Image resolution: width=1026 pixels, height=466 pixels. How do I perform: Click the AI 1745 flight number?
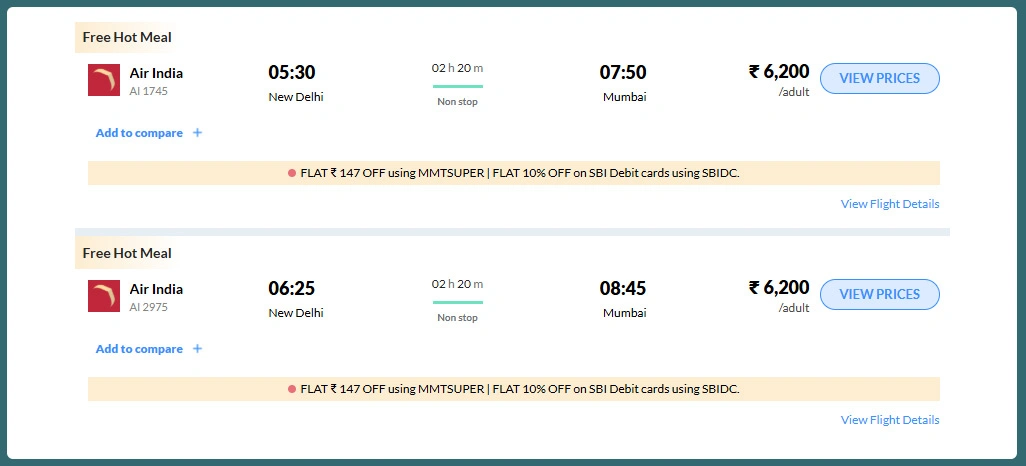(x=149, y=91)
